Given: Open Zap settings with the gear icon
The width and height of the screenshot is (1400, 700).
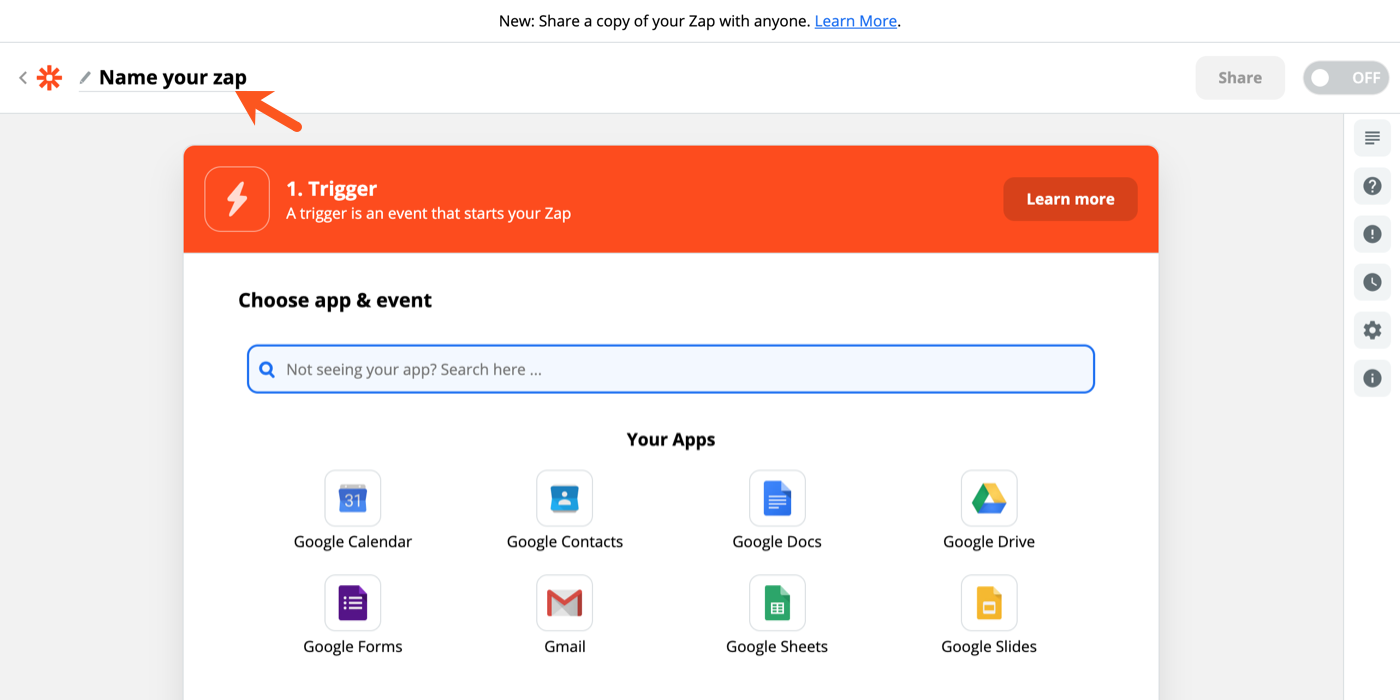Looking at the screenshot, I should (x=1372, y=329).
